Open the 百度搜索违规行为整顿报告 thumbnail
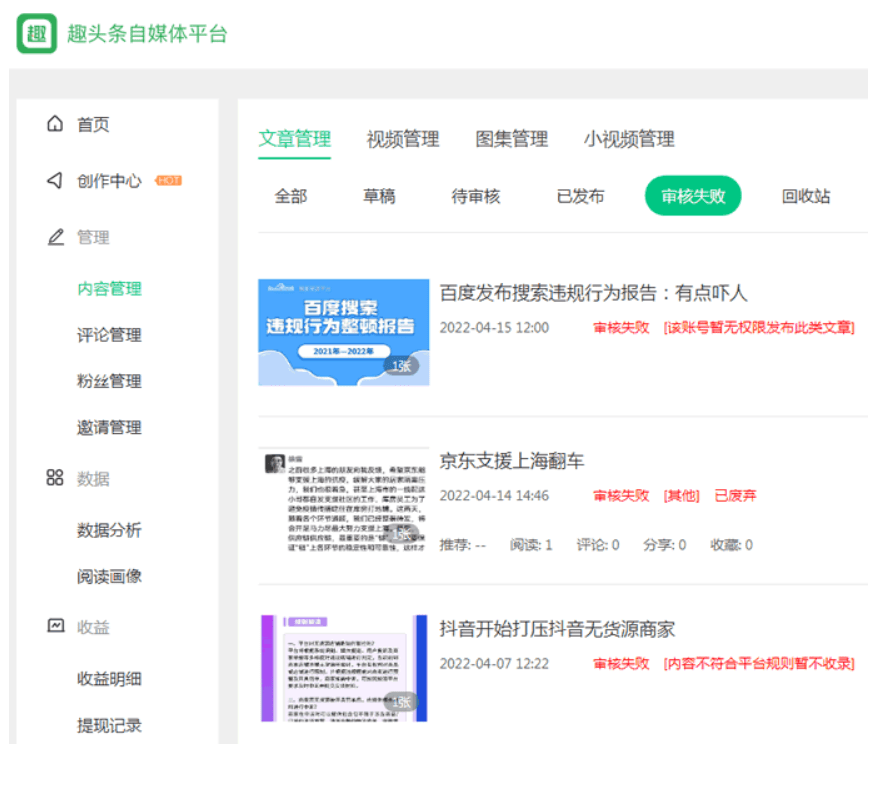Image resolution: width=878 pixels, height=788 pixels. (x=344, y=332)
